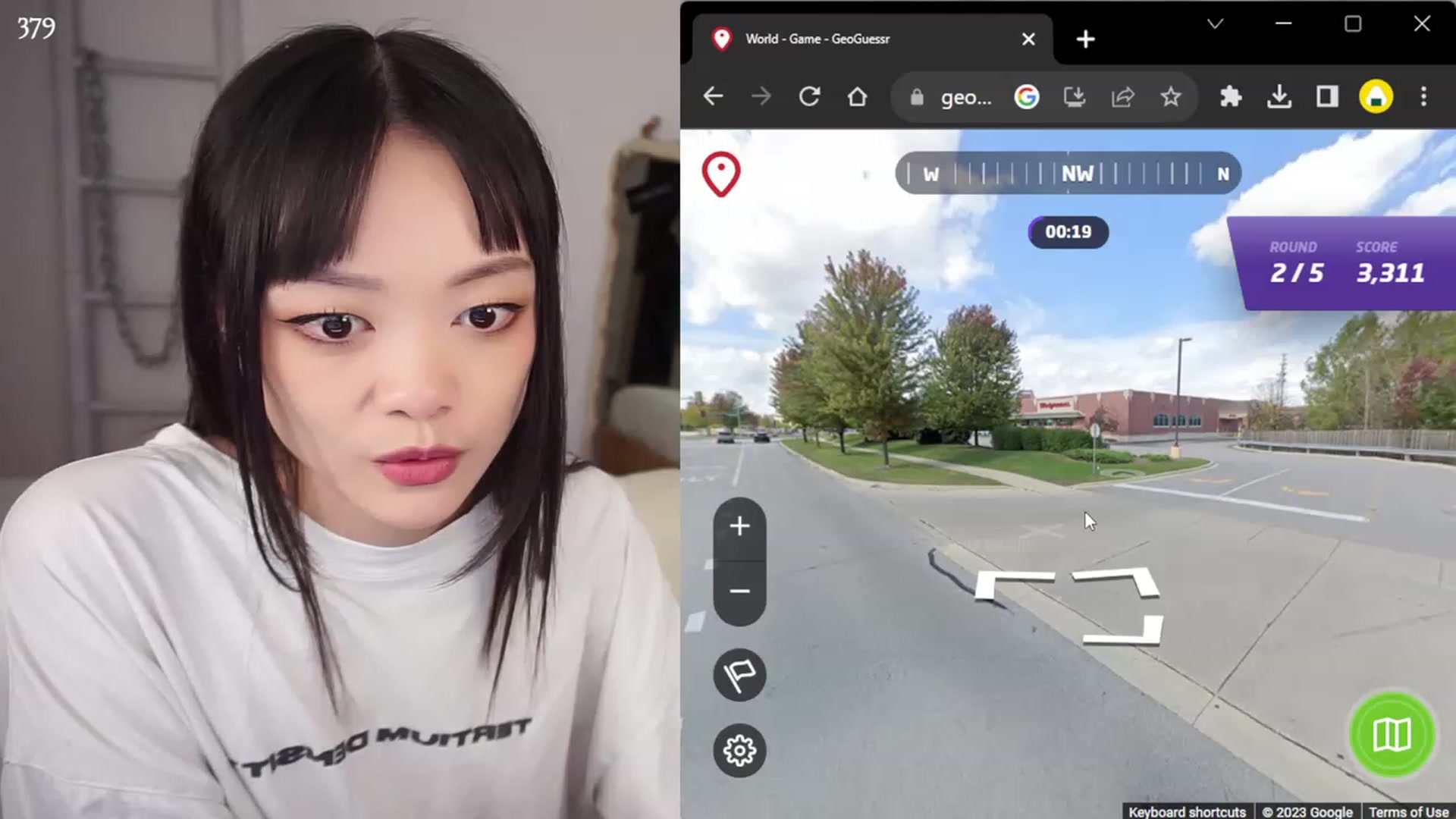The image size is (1456, 819).
Task: Reload the GeoGuessr page
Action: [809, 96]
